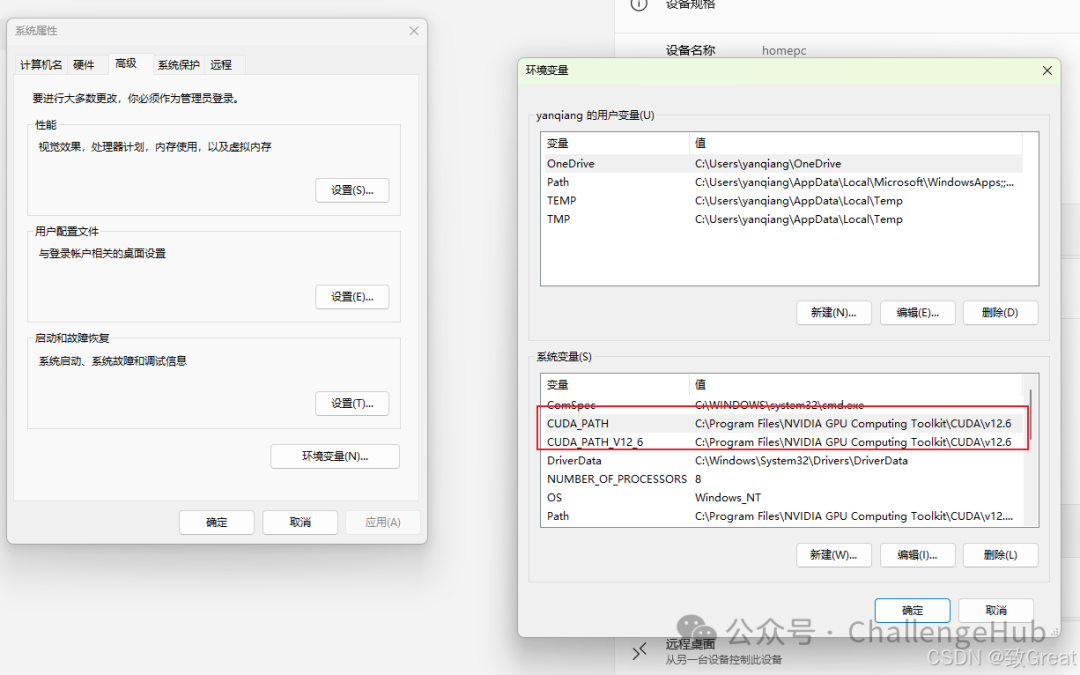1080x675 pixels.
Task: Switch to the 硬件 tab
Action: click(84, 65)
